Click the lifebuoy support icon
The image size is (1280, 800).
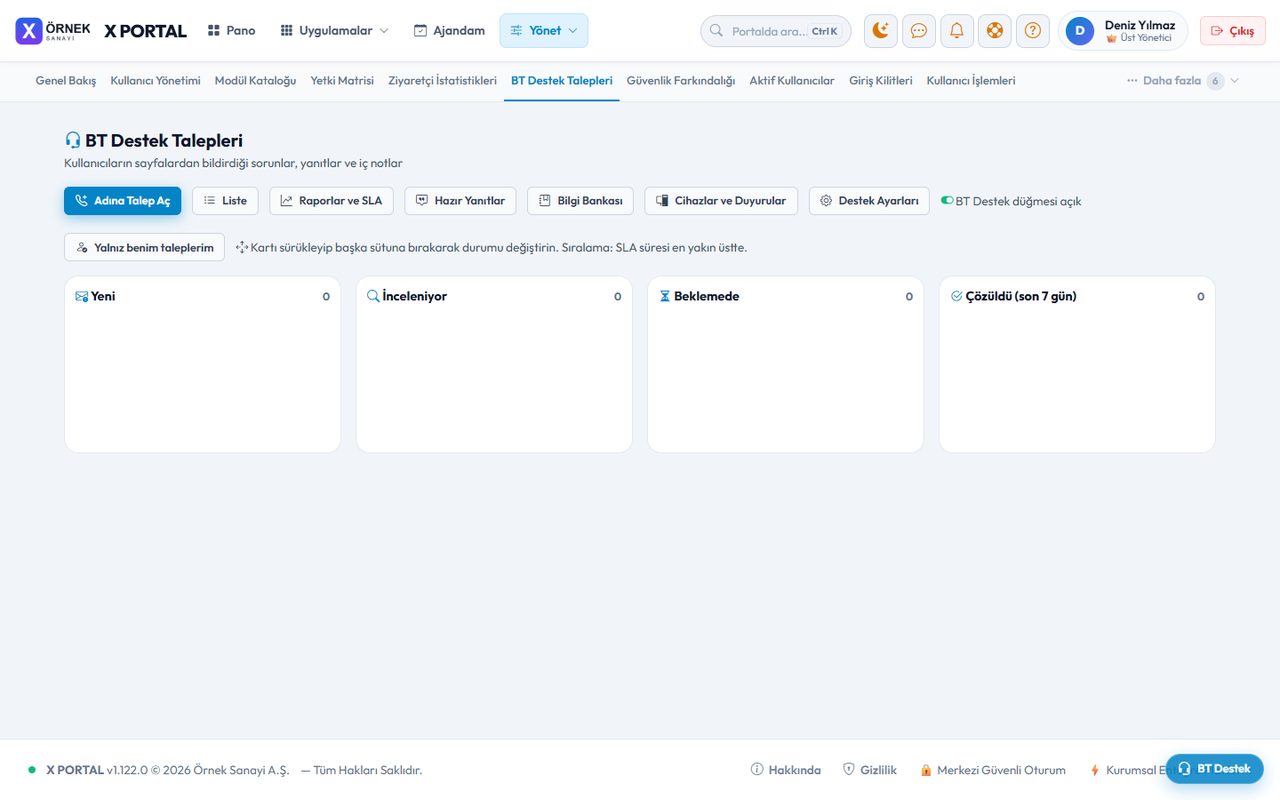[995, 31]
